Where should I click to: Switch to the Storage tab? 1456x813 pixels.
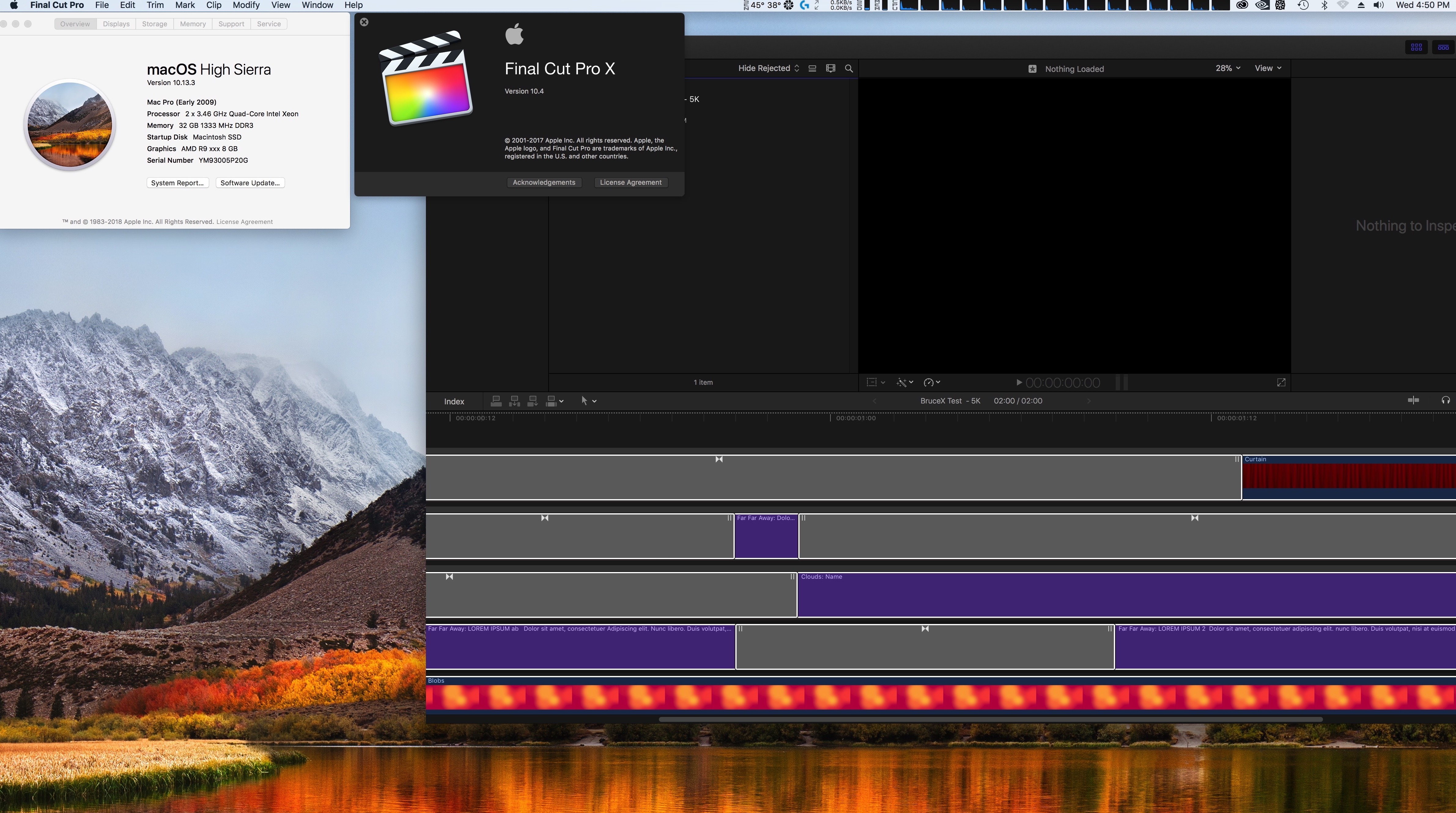coord(154,24)
